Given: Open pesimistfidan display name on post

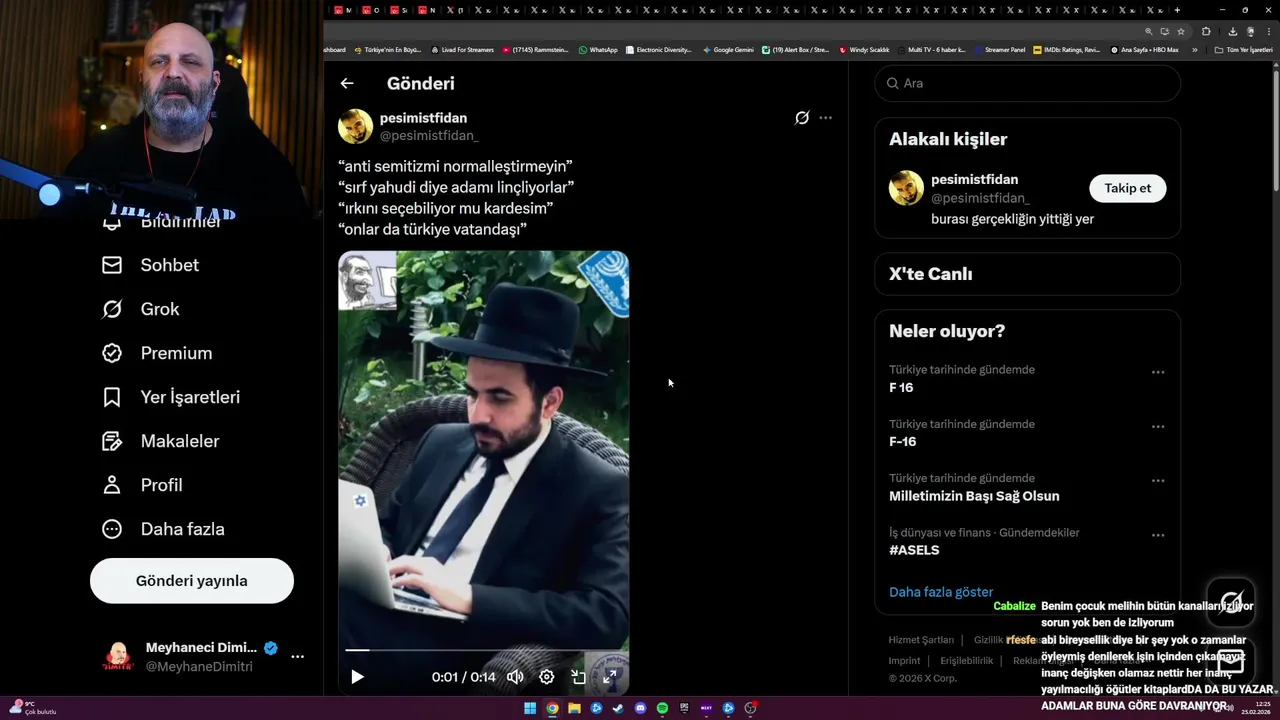Looking at the screenshot, I should (x=423, y=118).
